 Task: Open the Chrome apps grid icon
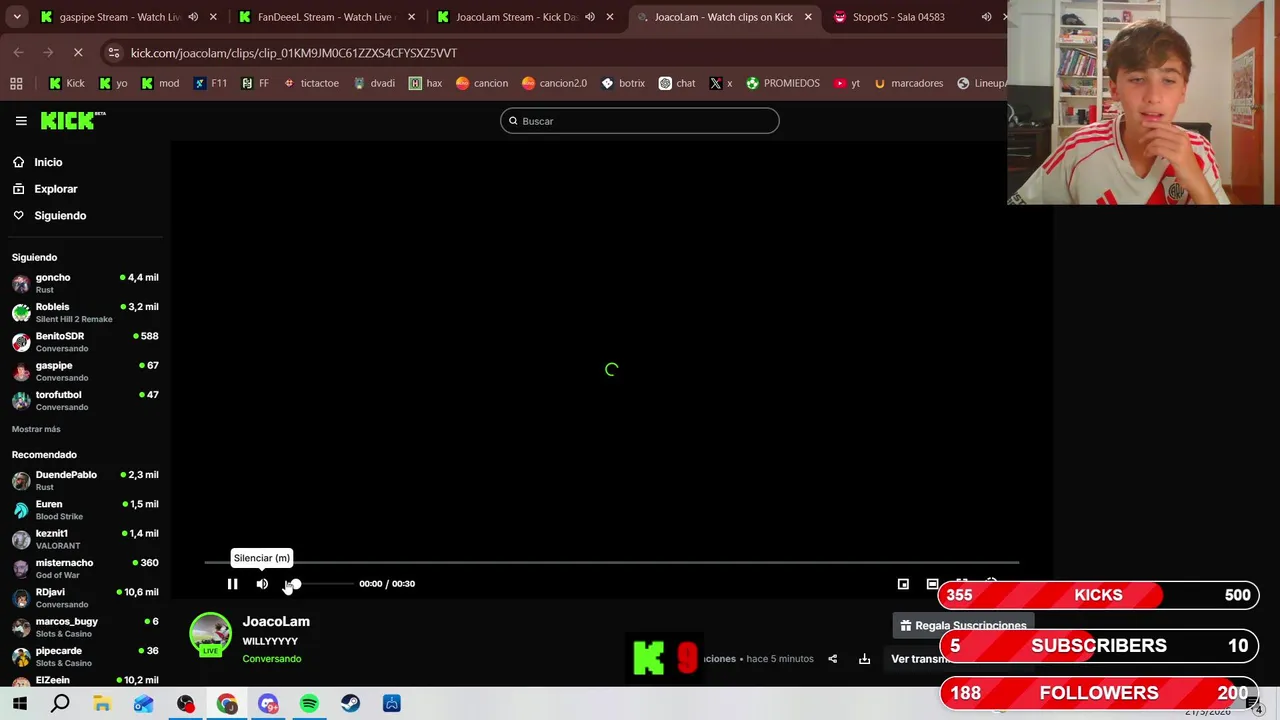click(16, 83)
